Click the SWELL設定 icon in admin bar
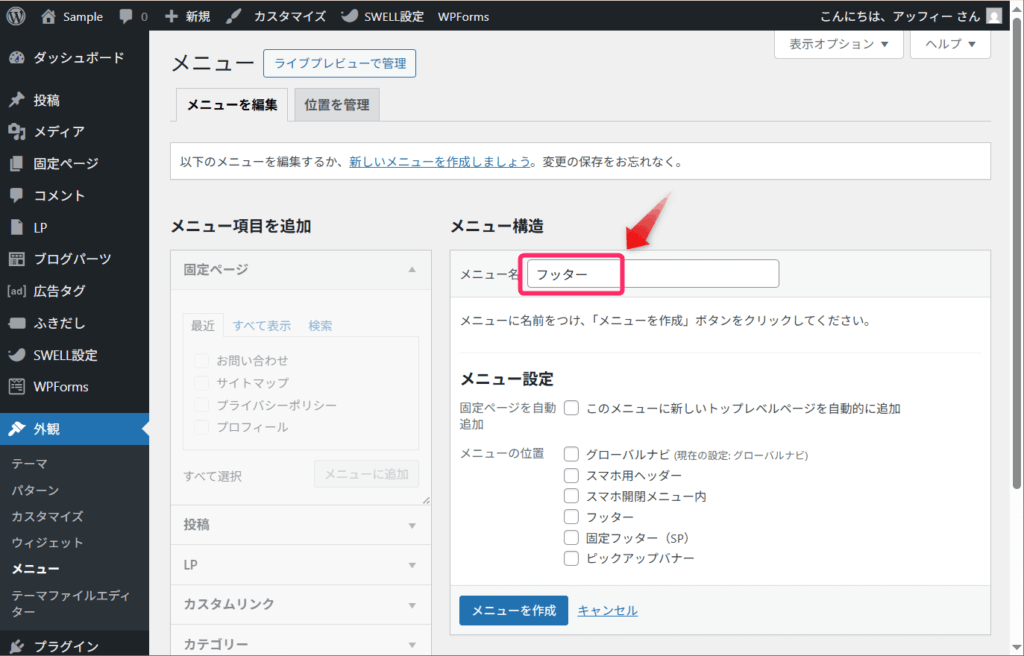 coord(349,16)
